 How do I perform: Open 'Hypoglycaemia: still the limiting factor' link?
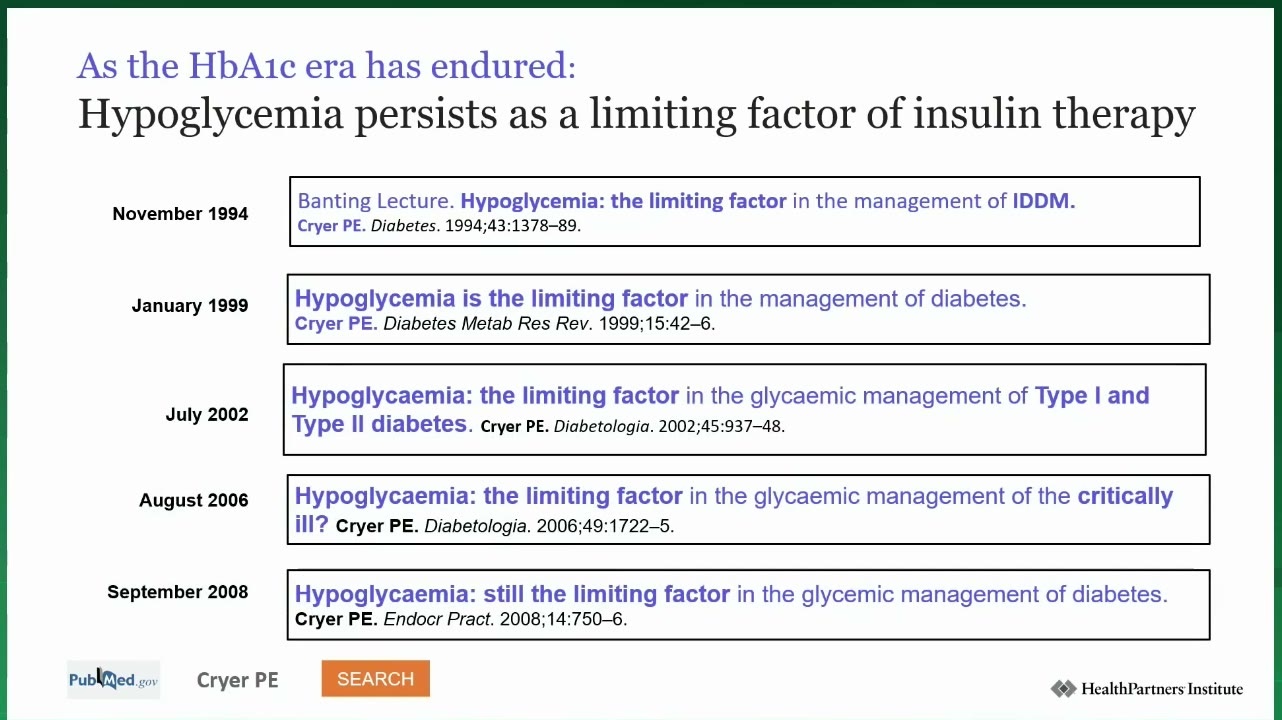731,594
